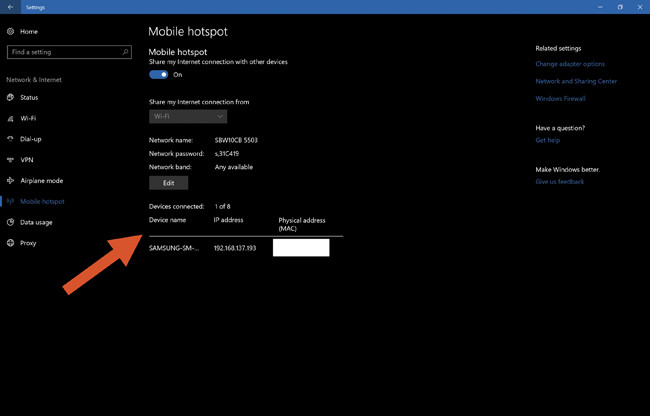The image size is (650, 416).
Task: Open the Share connection from Wi-Fi dropdown
Action: coord(188,116)
